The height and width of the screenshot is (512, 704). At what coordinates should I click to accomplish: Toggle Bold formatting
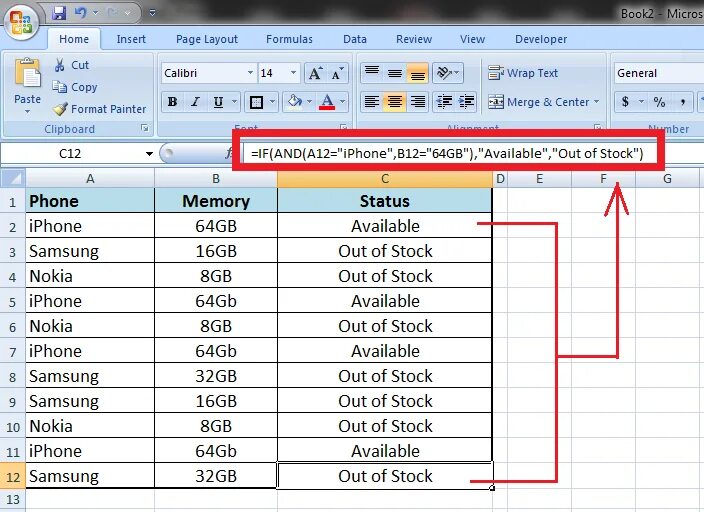click(x=172, y=102)
